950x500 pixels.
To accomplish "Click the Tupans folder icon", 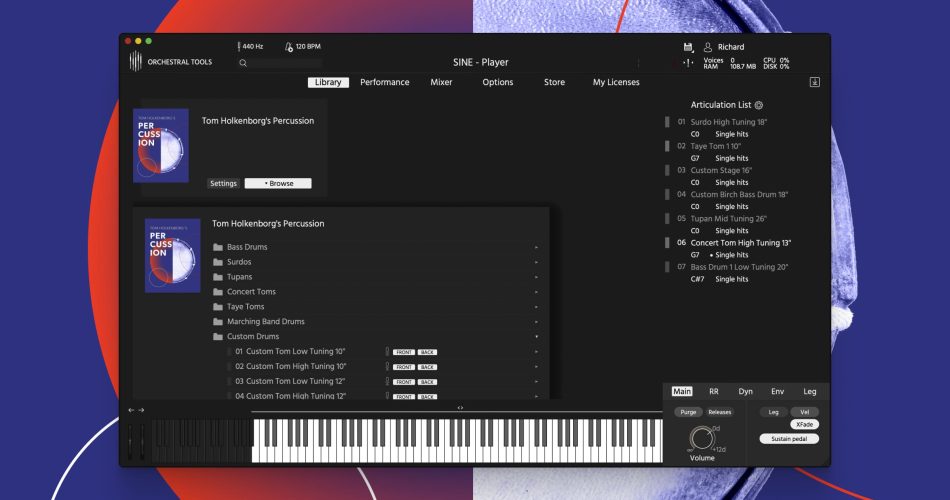I will pos(218,277).
